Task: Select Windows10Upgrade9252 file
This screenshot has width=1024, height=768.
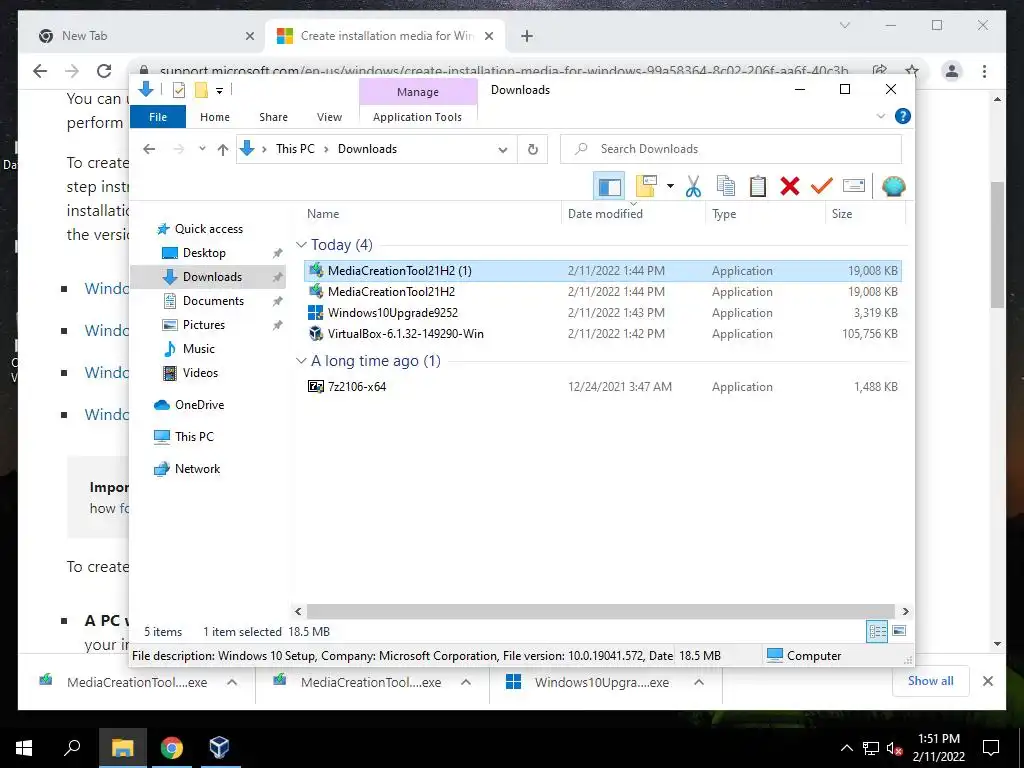Action: point(603,312)
